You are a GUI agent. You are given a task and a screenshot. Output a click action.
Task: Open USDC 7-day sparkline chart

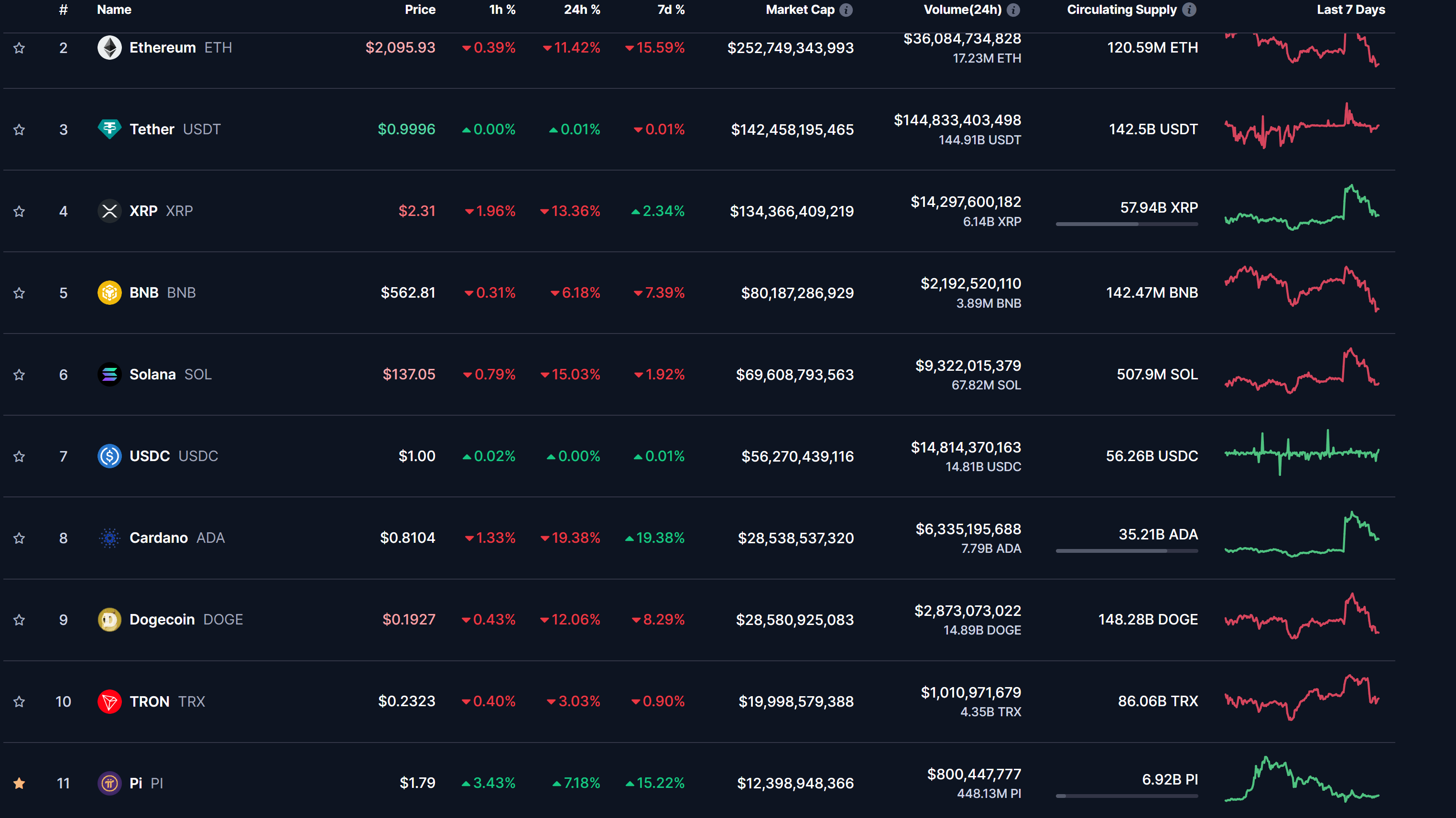point(1302,452)
